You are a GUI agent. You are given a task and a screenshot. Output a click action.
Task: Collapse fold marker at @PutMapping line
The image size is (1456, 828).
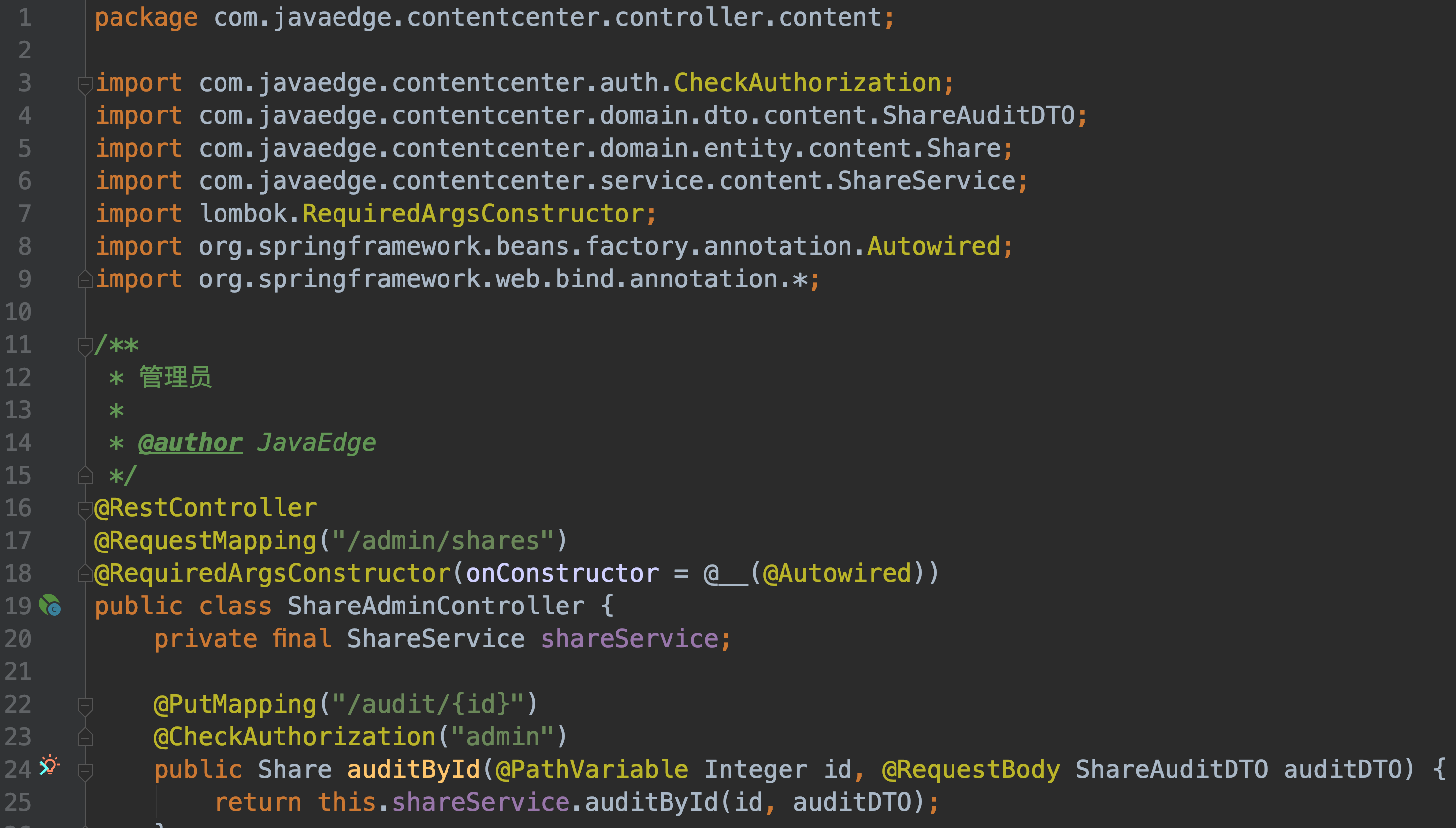click(x=85, y=706)
